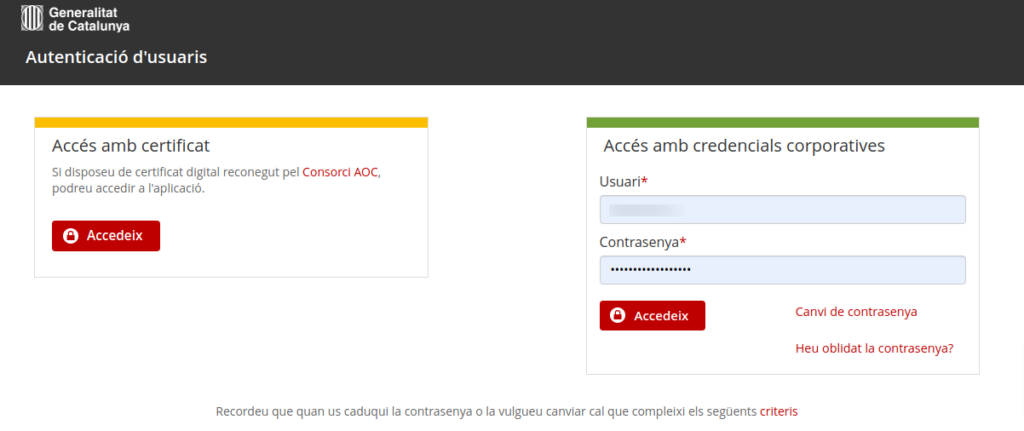Click the Usuari field label

[x=620, y=181]
